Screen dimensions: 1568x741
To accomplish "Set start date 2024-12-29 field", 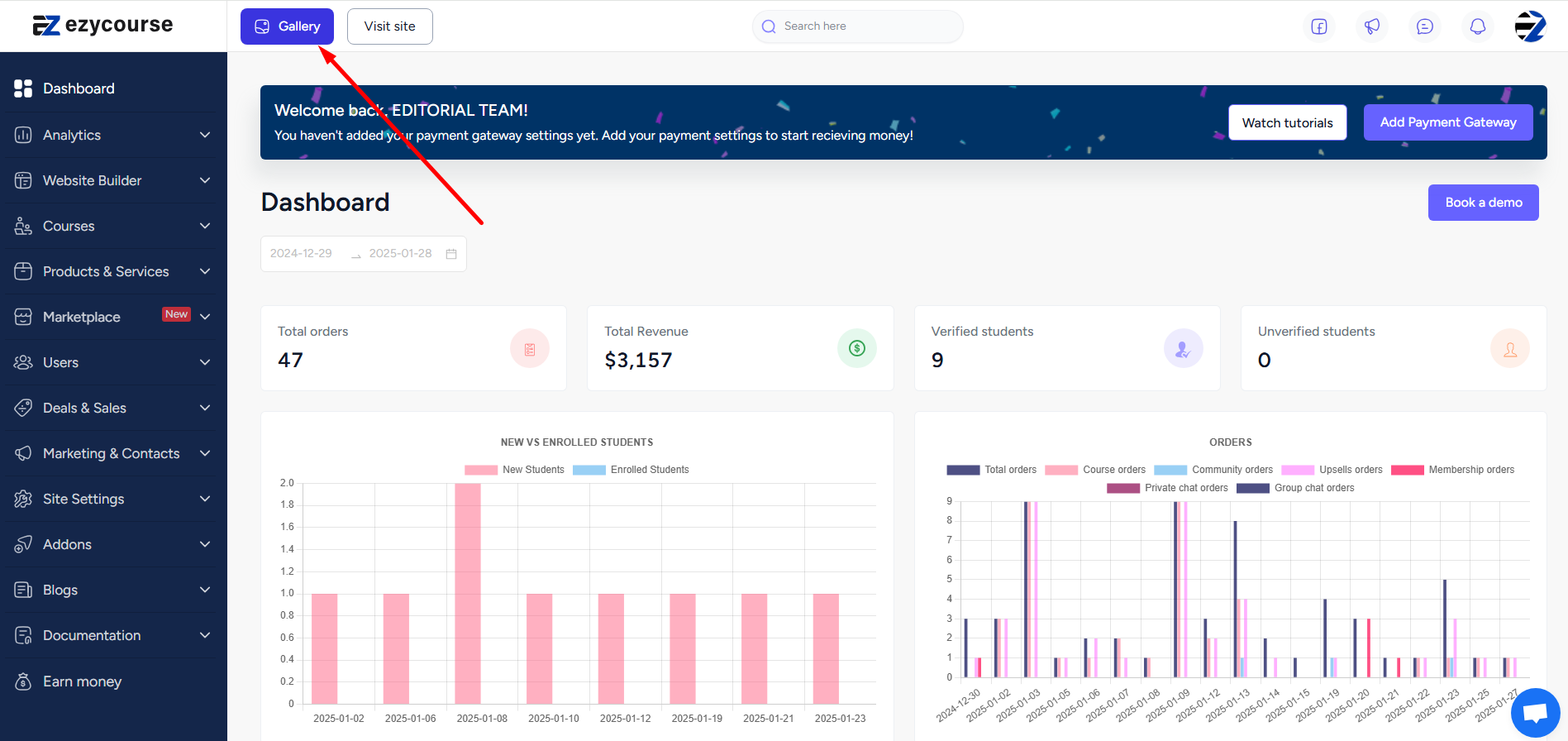I will (x=301, y=253).
